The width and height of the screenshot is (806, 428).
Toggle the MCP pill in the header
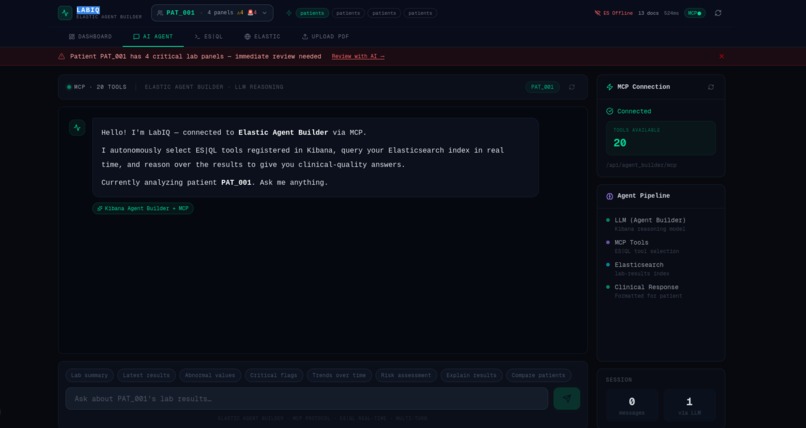pos(694,13)
